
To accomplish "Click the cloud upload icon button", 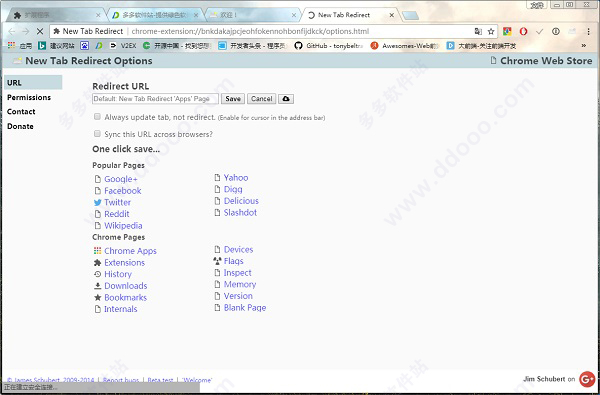I will [286, 99].
